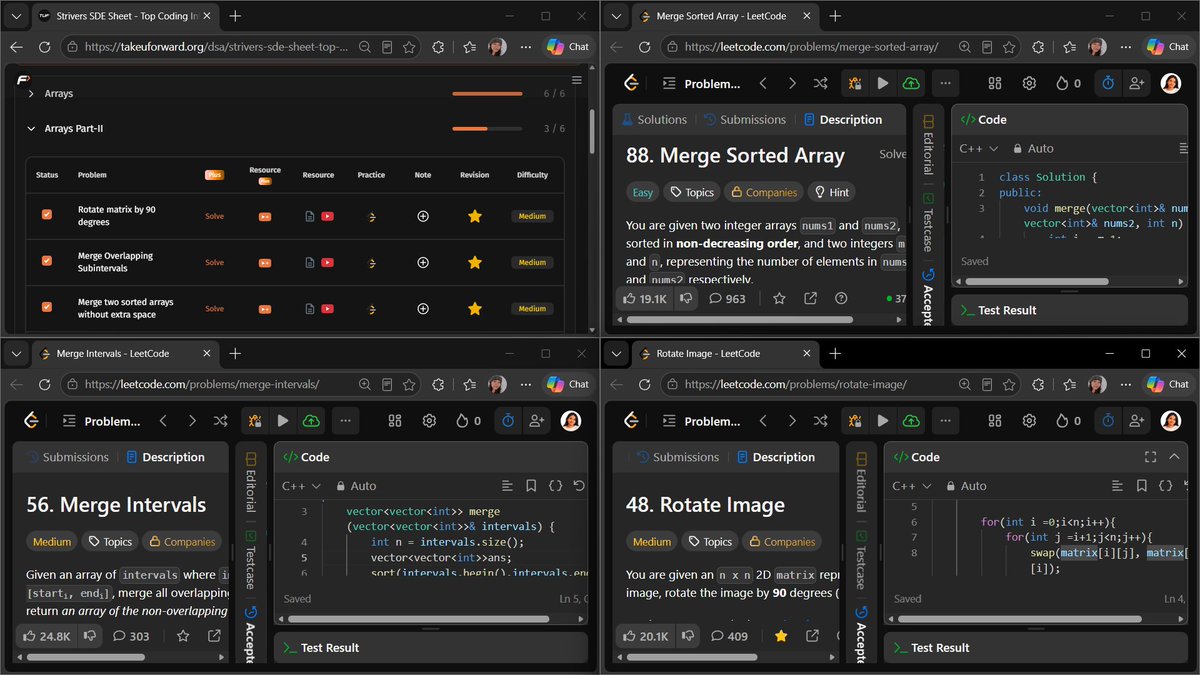Star the Merge Sorted Array problem as favorite
Image resolution: width=1200 pixels, height=675 pixels.
pos(779,298)
